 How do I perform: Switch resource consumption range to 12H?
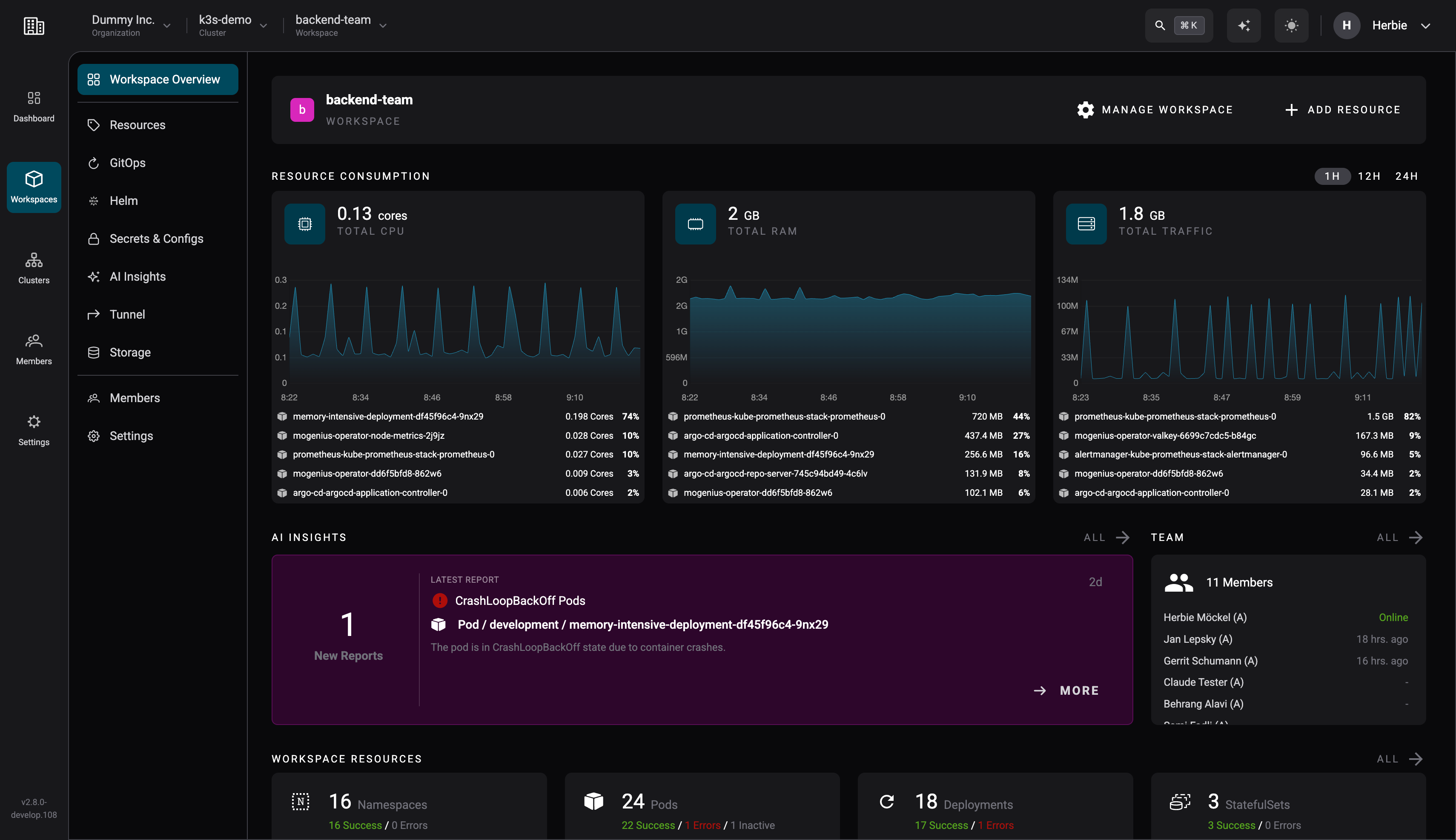[1369, 176]
